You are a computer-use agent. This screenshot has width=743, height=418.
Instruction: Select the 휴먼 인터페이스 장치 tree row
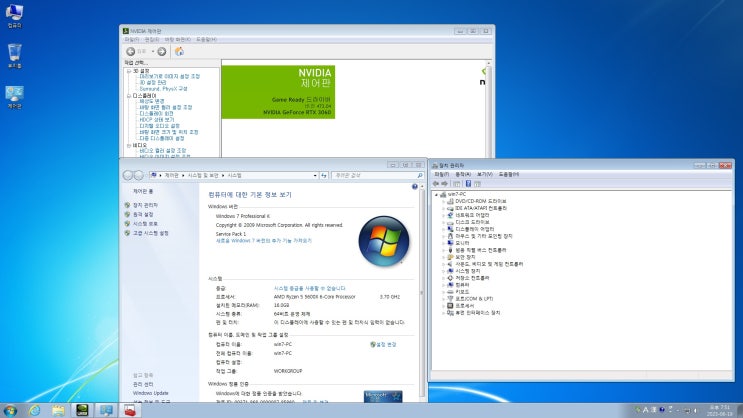(477, 313)
